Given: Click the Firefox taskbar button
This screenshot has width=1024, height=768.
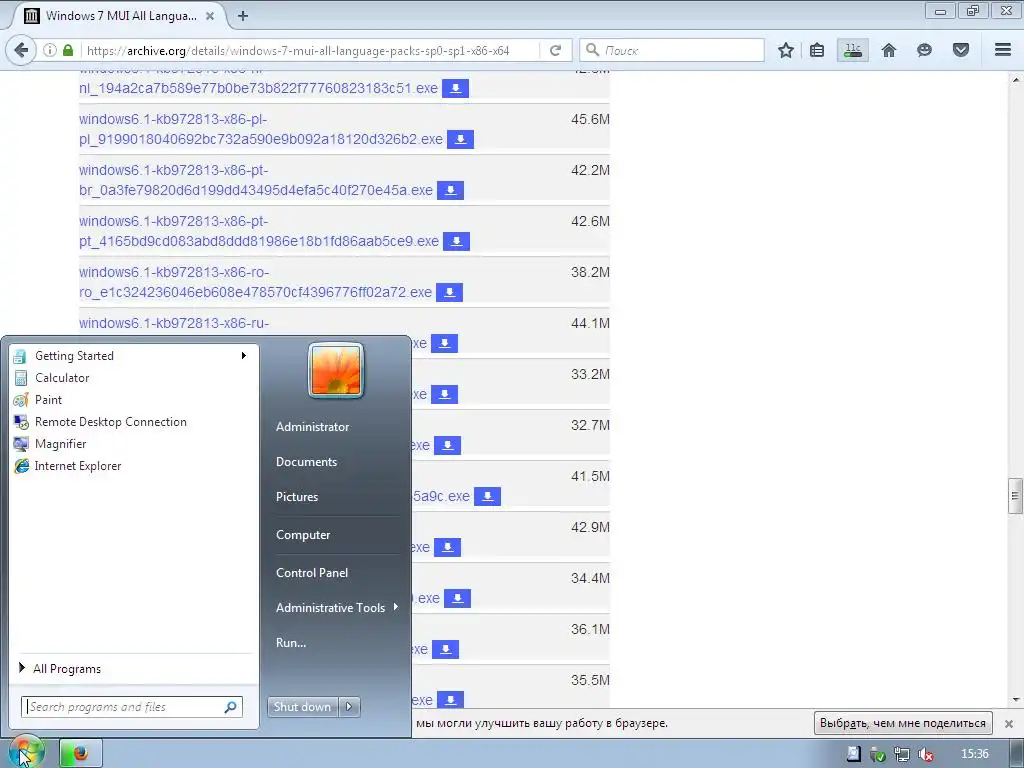Looking at the screenshot, I should pos(81,753).
